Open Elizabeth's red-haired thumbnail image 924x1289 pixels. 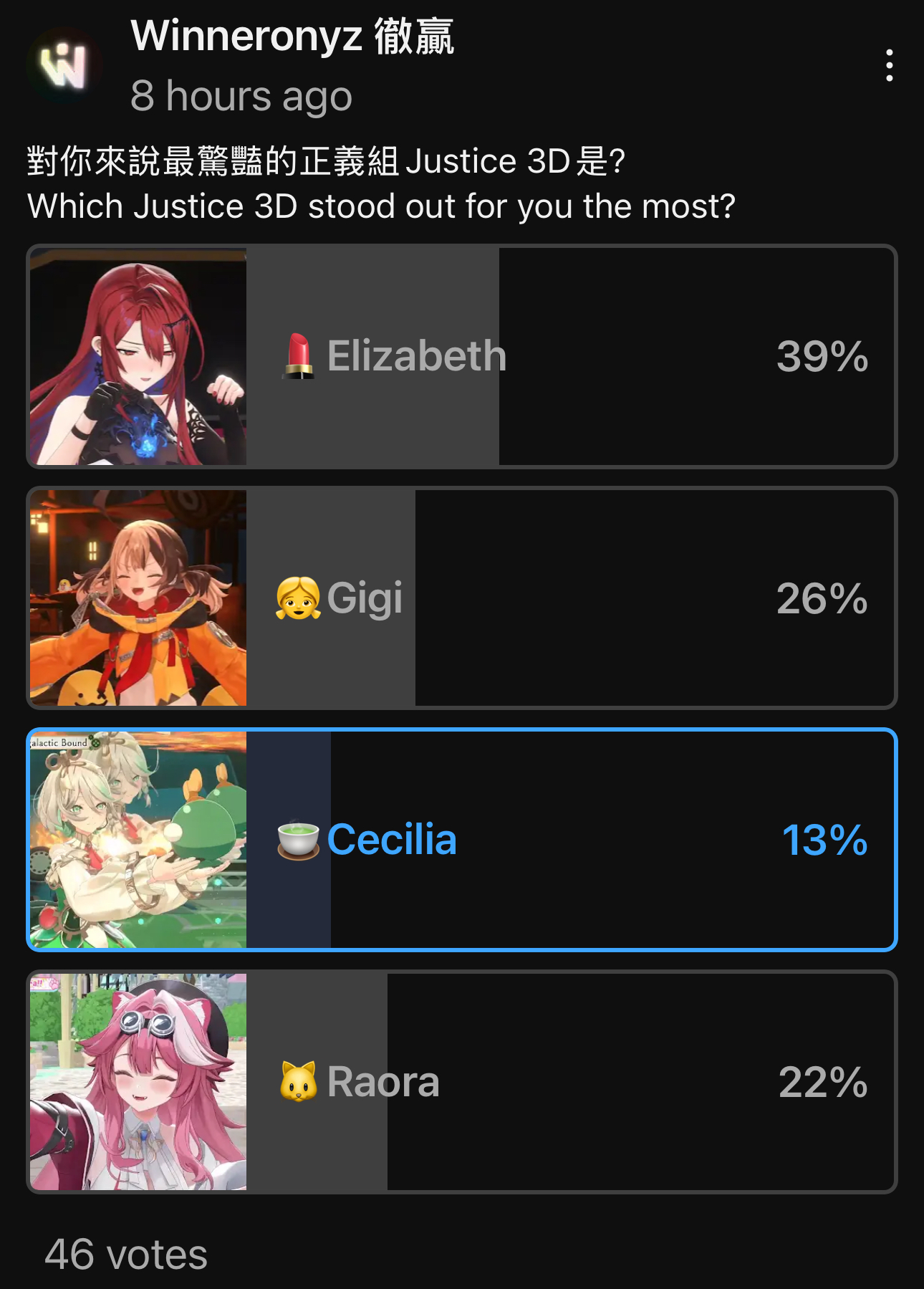(x=138, y=357)
